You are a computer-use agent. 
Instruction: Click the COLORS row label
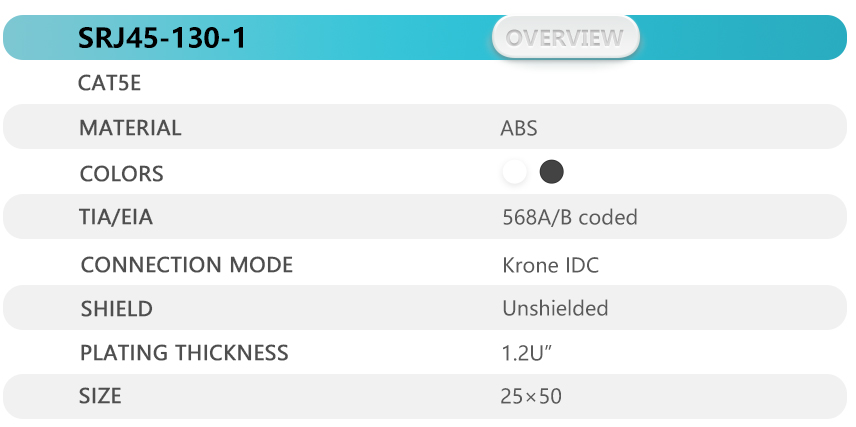pos(121,174)
